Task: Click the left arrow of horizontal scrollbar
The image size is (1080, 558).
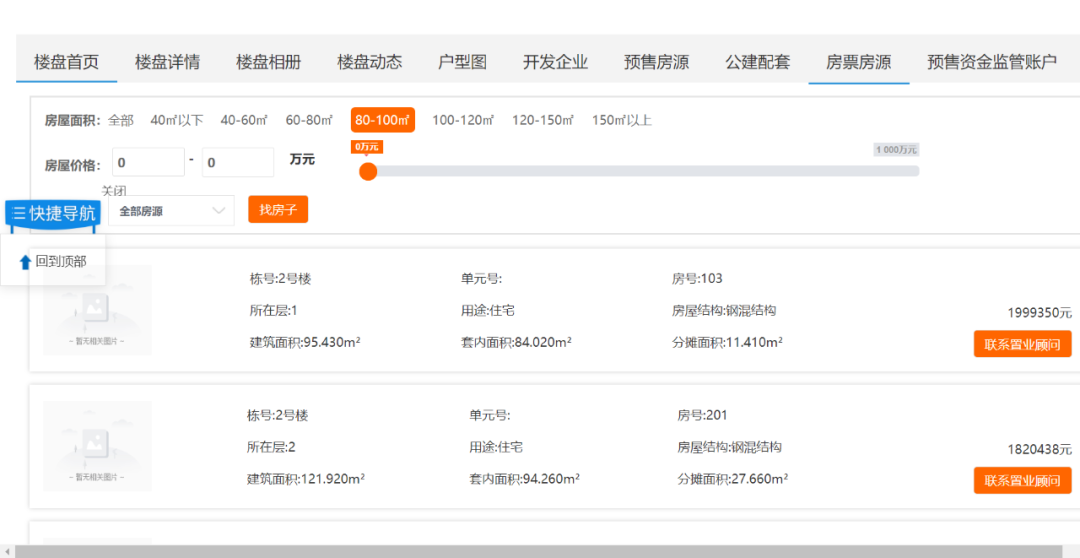Action: (8, 552)
